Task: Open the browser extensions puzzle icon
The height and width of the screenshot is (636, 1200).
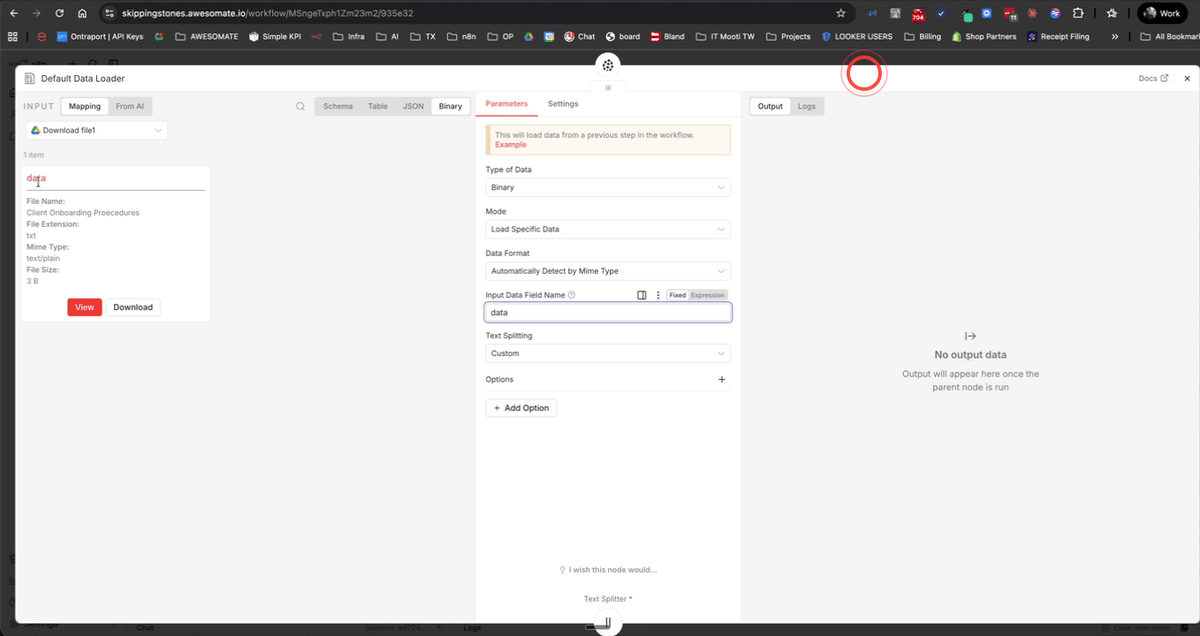Action: point(1078,14)
